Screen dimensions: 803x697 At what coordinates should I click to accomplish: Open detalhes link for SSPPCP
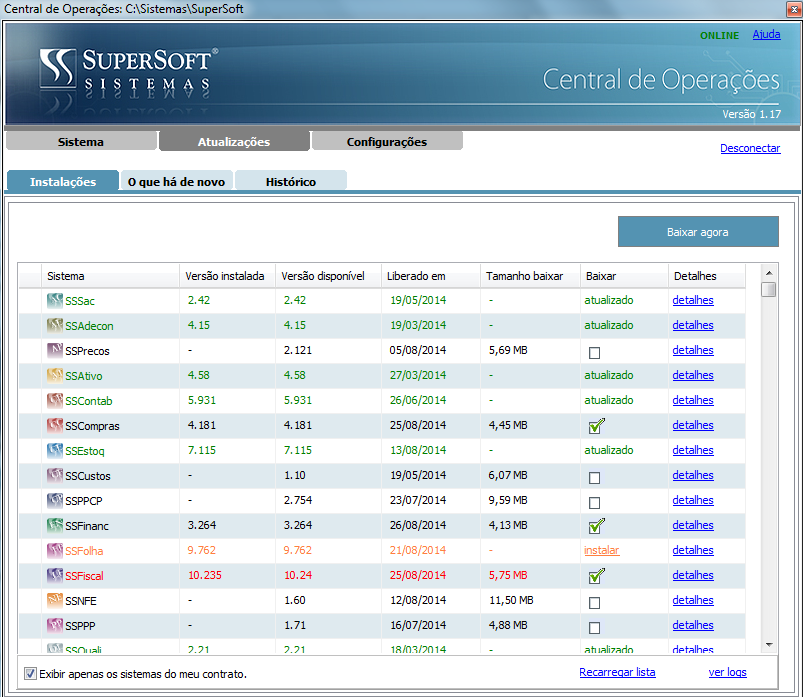click(692, 500)
